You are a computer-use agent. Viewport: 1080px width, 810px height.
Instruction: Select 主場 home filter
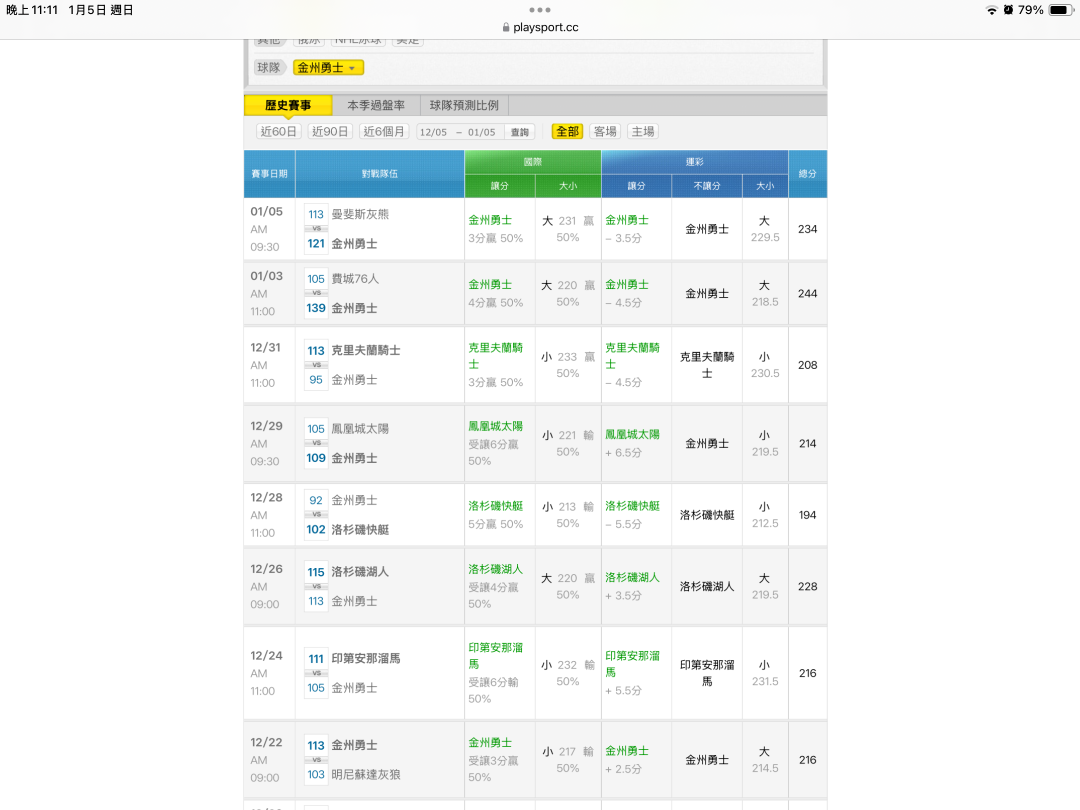pos(643,132)
